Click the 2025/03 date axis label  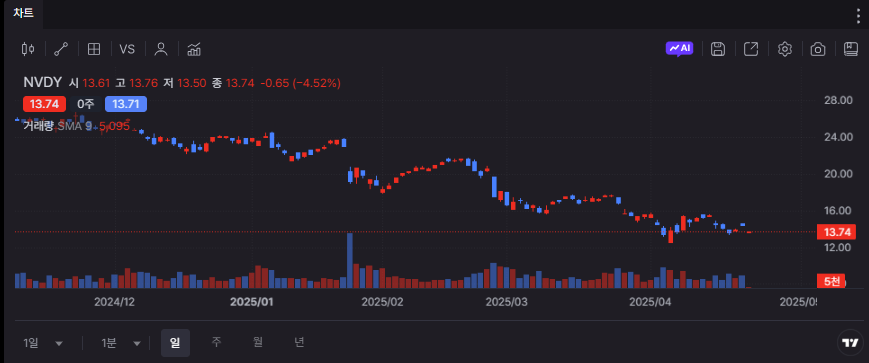tap(507, 302)
